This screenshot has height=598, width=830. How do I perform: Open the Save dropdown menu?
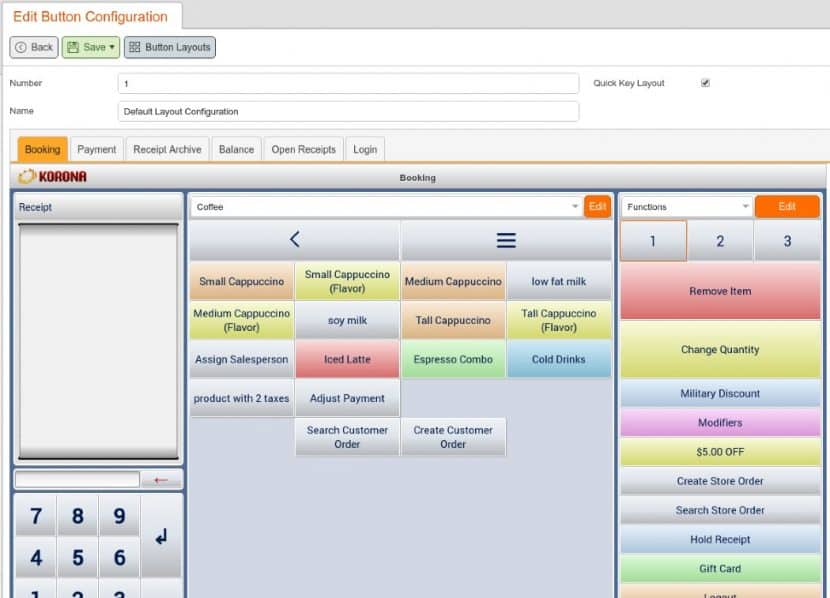pyautogui.click(x=112, y=47)
